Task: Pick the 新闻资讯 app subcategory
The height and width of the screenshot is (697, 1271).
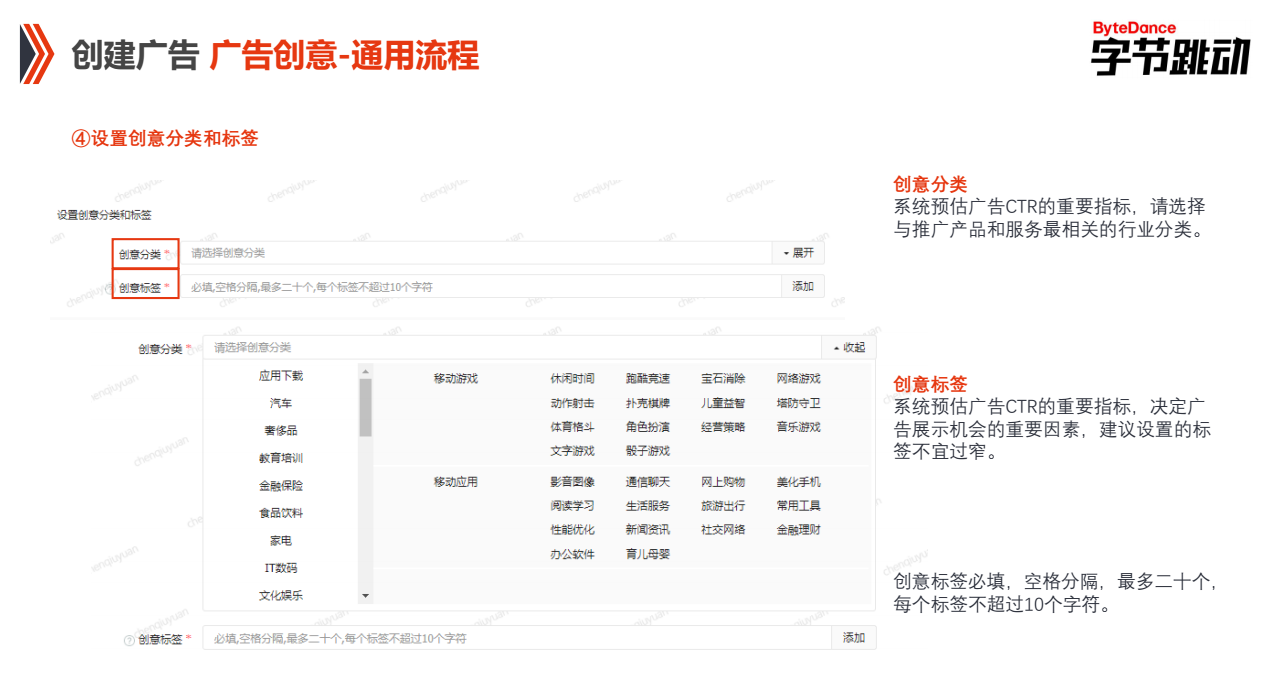Action: [x=648, y=530]
